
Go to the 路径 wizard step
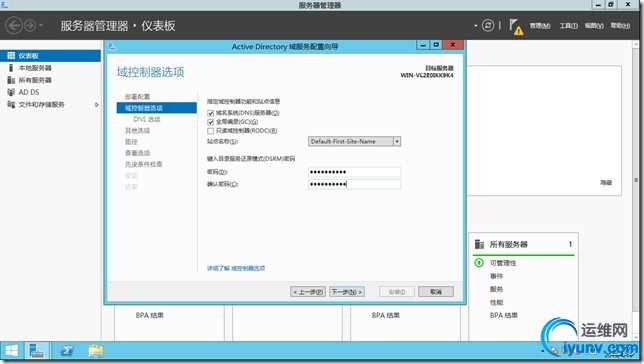click(131, 142)
